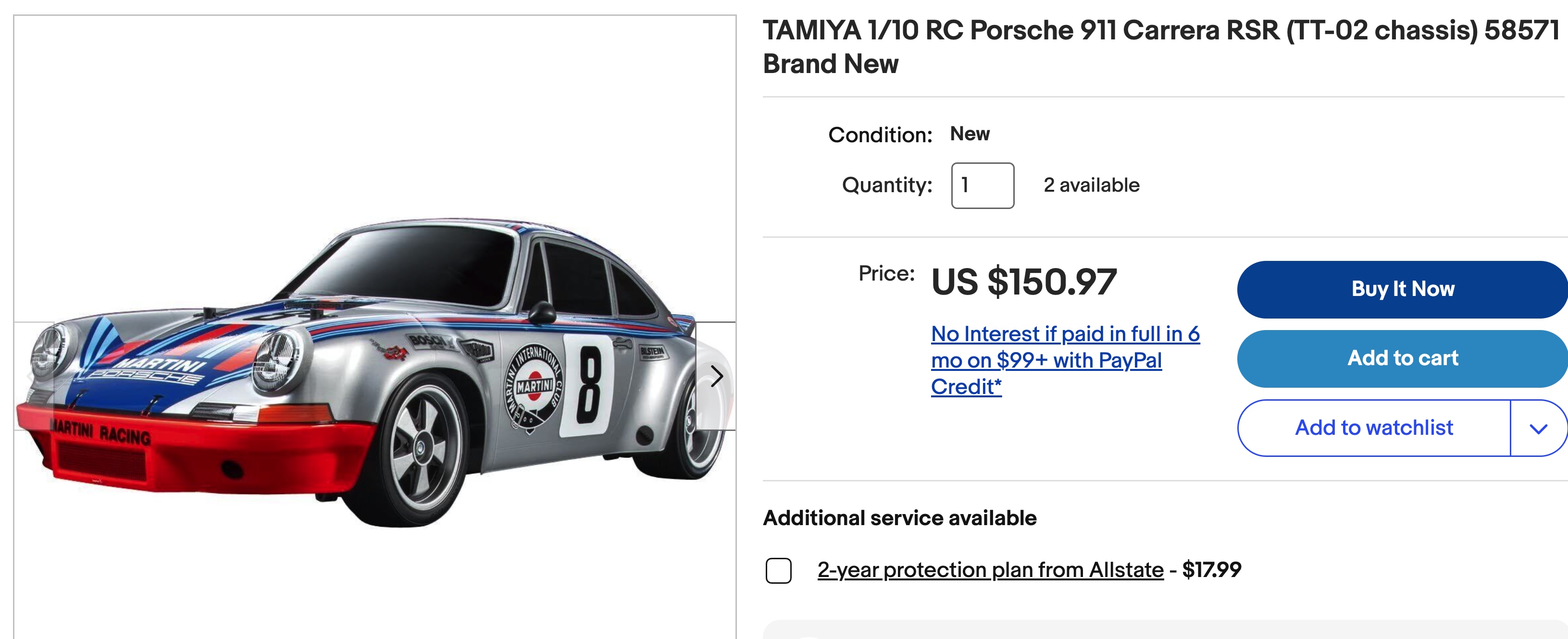Click the '2 available' stock text
The image size is (1568, 639).
pyautogui.click(x=1091, y=185)
